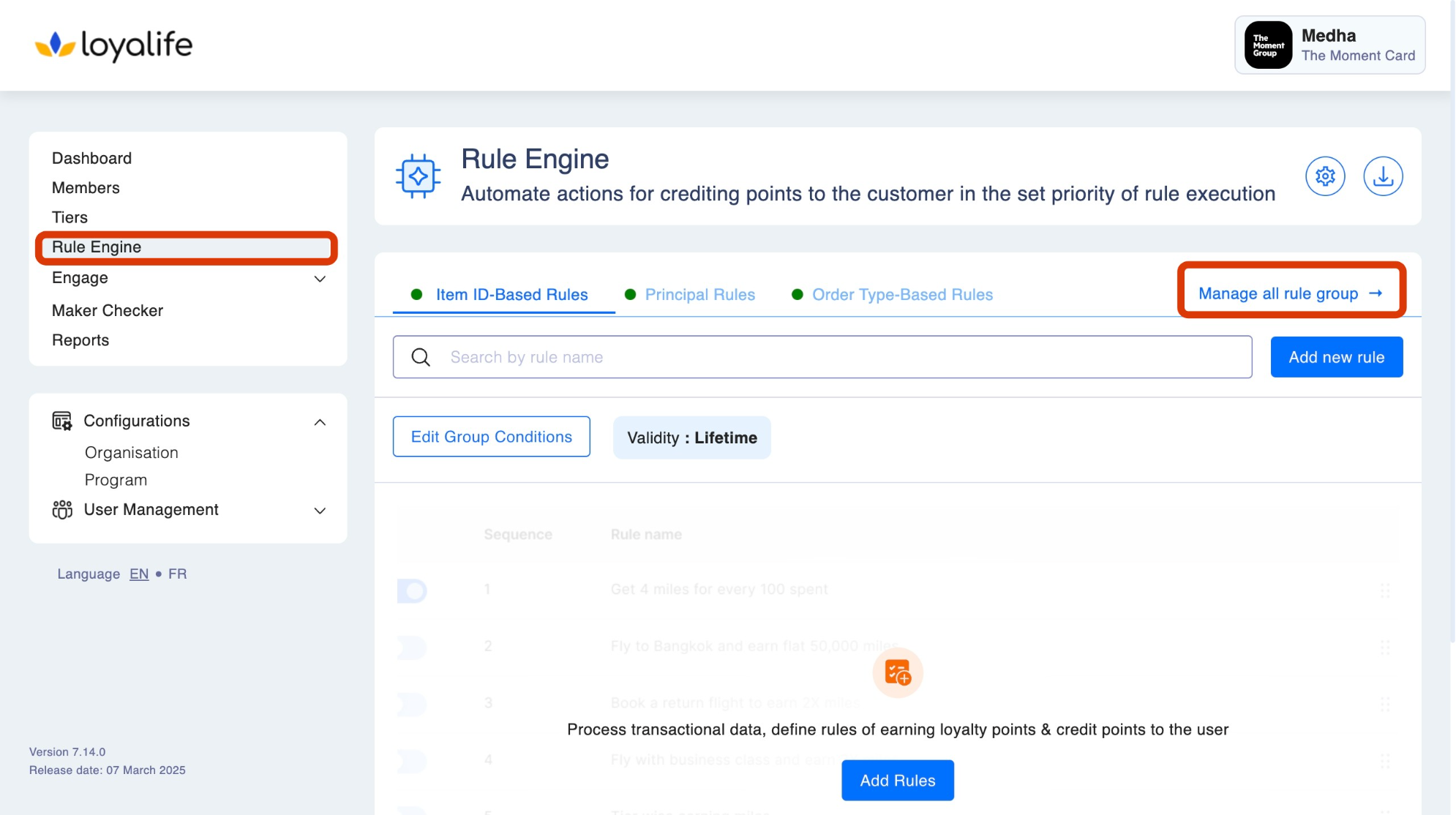Open the Manage all rule group link

[1290, 293]
